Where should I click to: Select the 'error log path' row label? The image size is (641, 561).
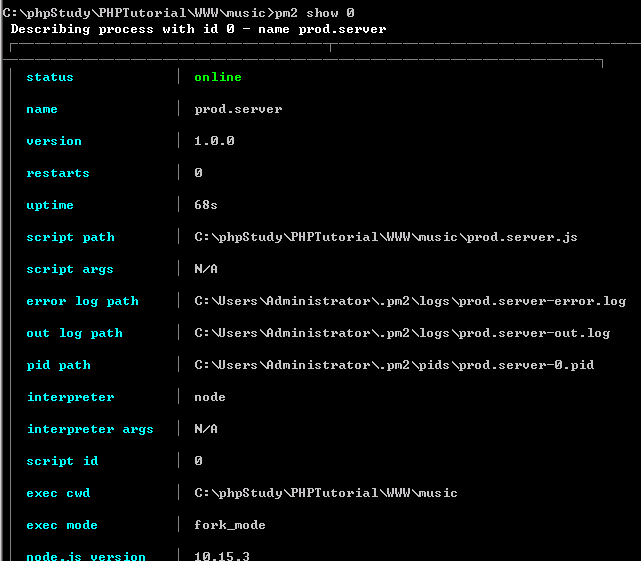tap(83, 301)
